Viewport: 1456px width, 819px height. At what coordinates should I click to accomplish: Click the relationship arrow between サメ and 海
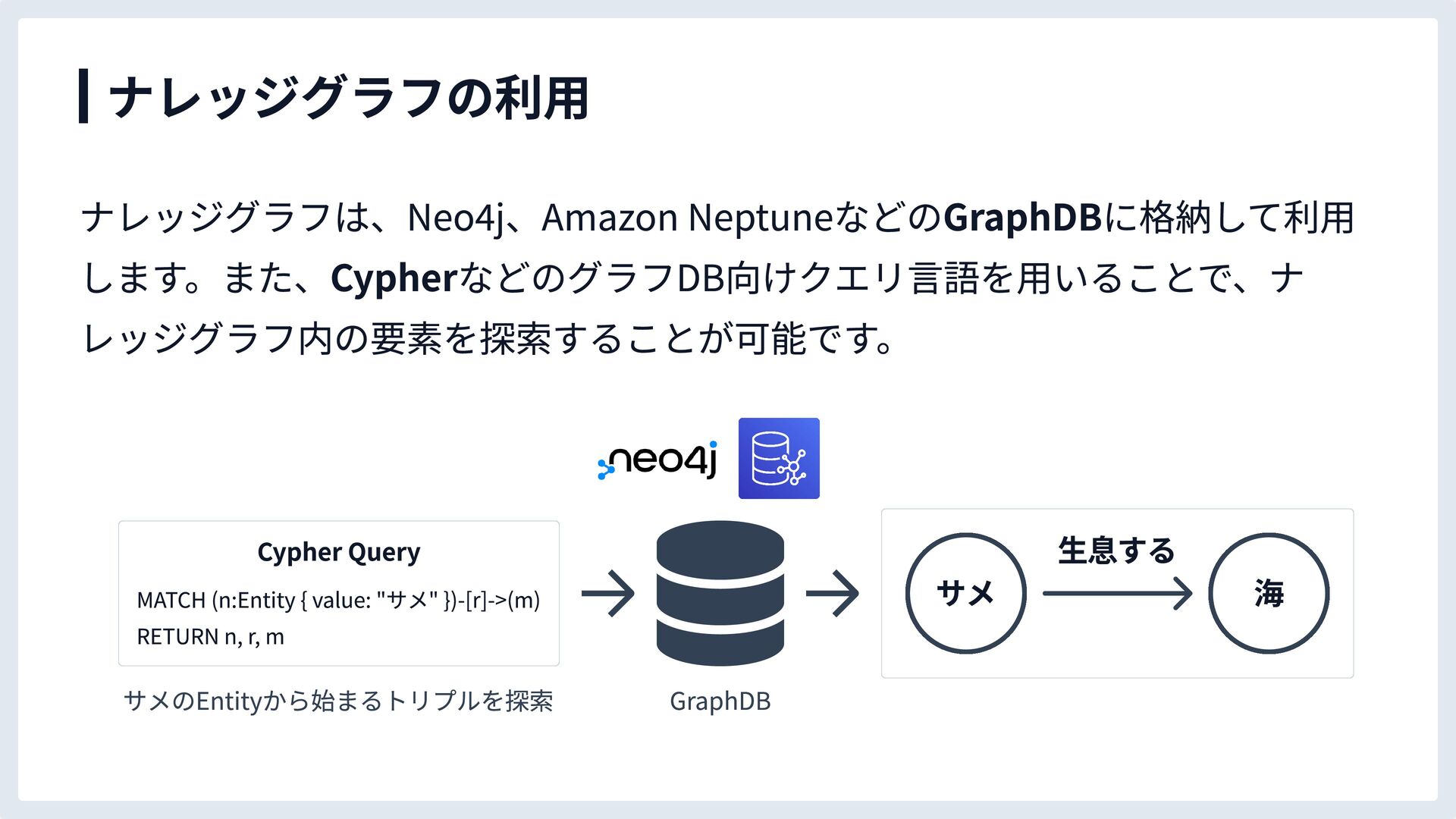click(1118, 593)
